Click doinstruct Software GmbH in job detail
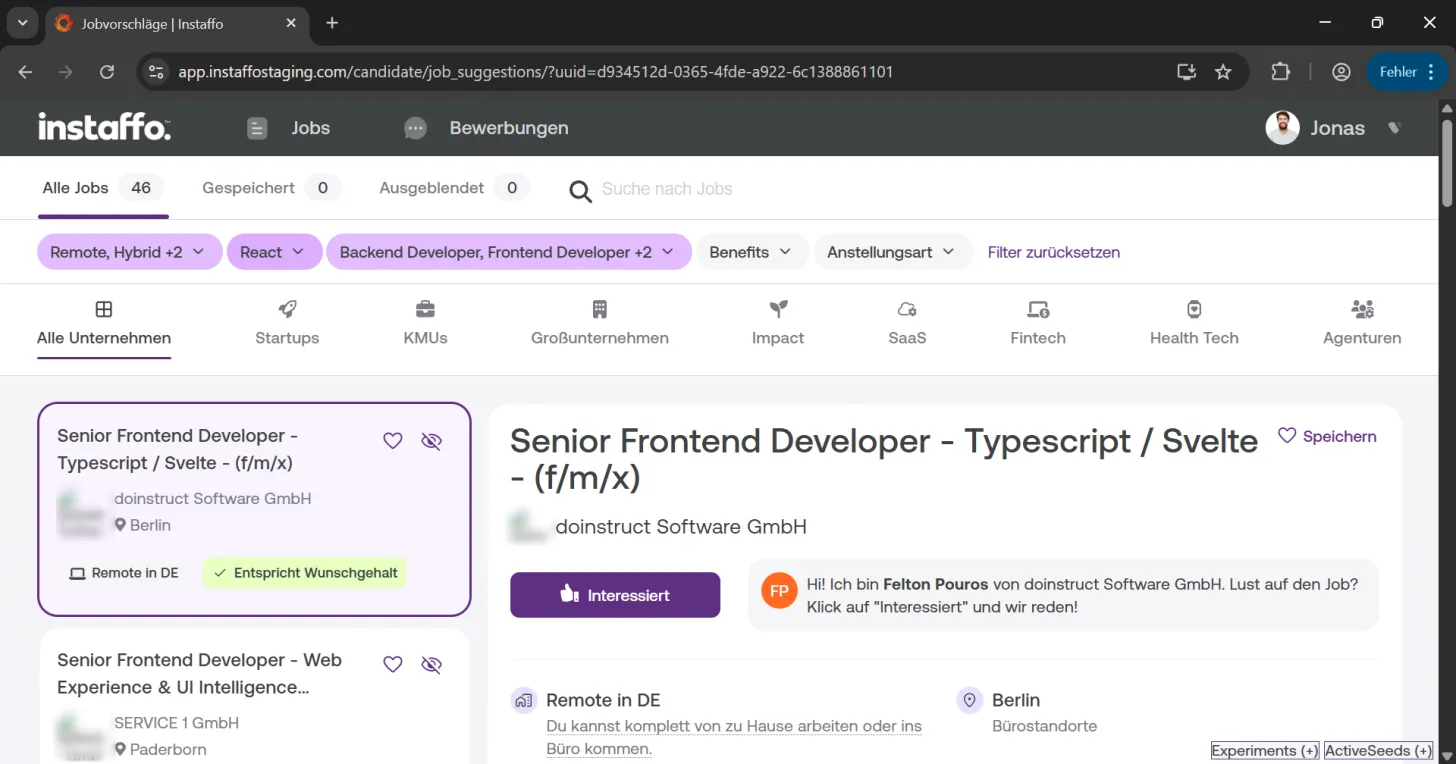1456x764 pixels. coord(680,527)
